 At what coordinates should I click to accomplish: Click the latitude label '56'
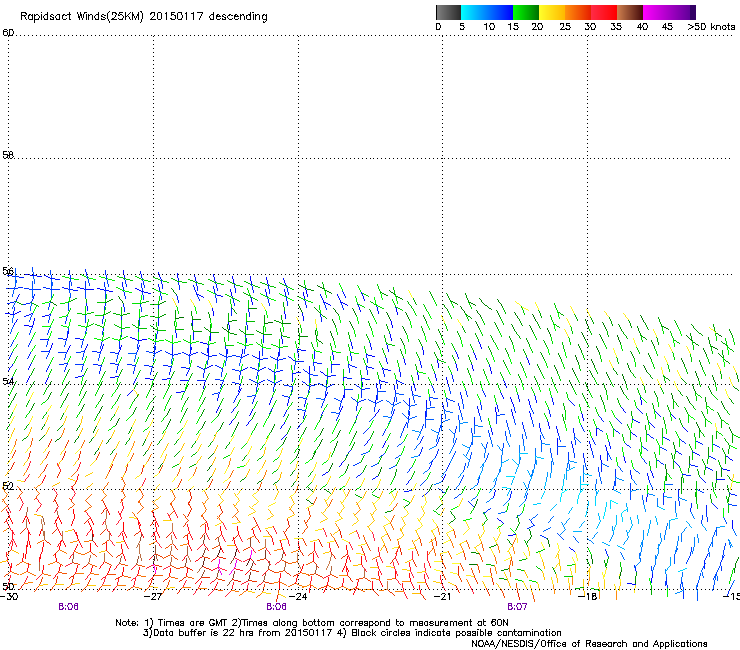[x=8, y=271]
